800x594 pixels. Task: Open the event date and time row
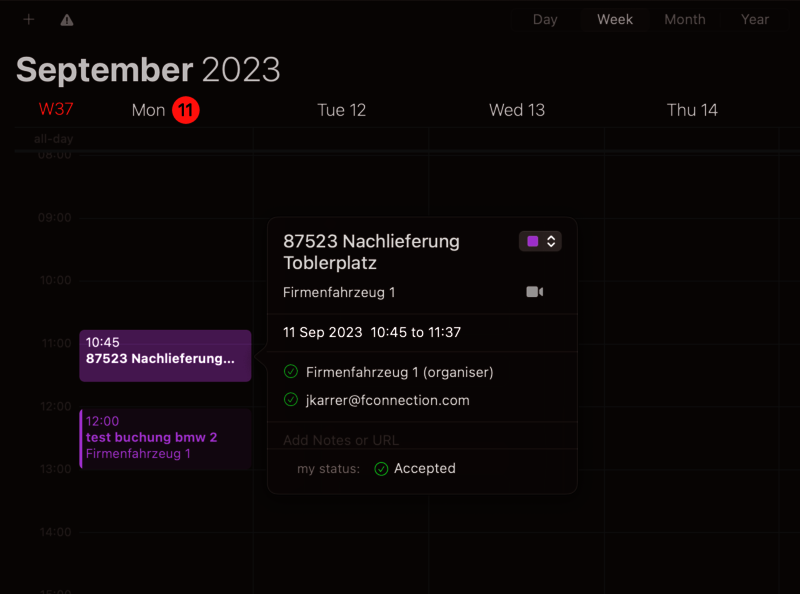(372, 332)
